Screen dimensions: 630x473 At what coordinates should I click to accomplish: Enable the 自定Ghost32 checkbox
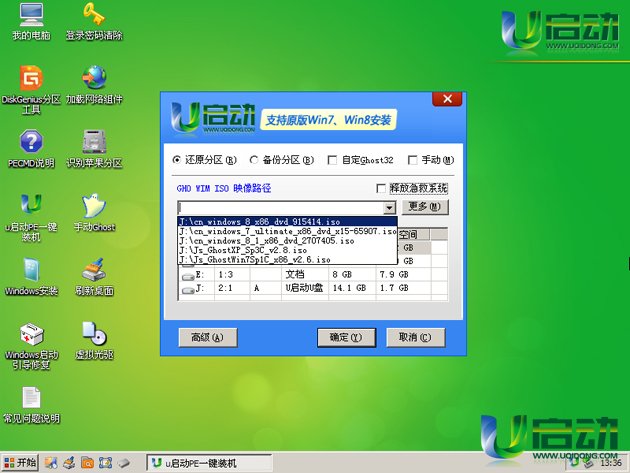pyautogui.click(x=333, y=160)
